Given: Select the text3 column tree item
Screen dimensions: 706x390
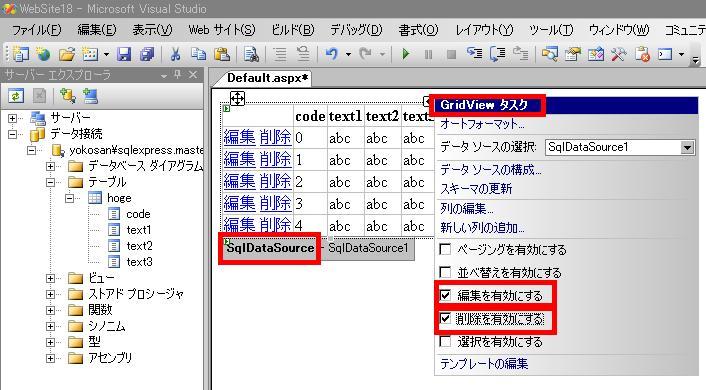Looking at the screenshot, I should coord(140,262).
